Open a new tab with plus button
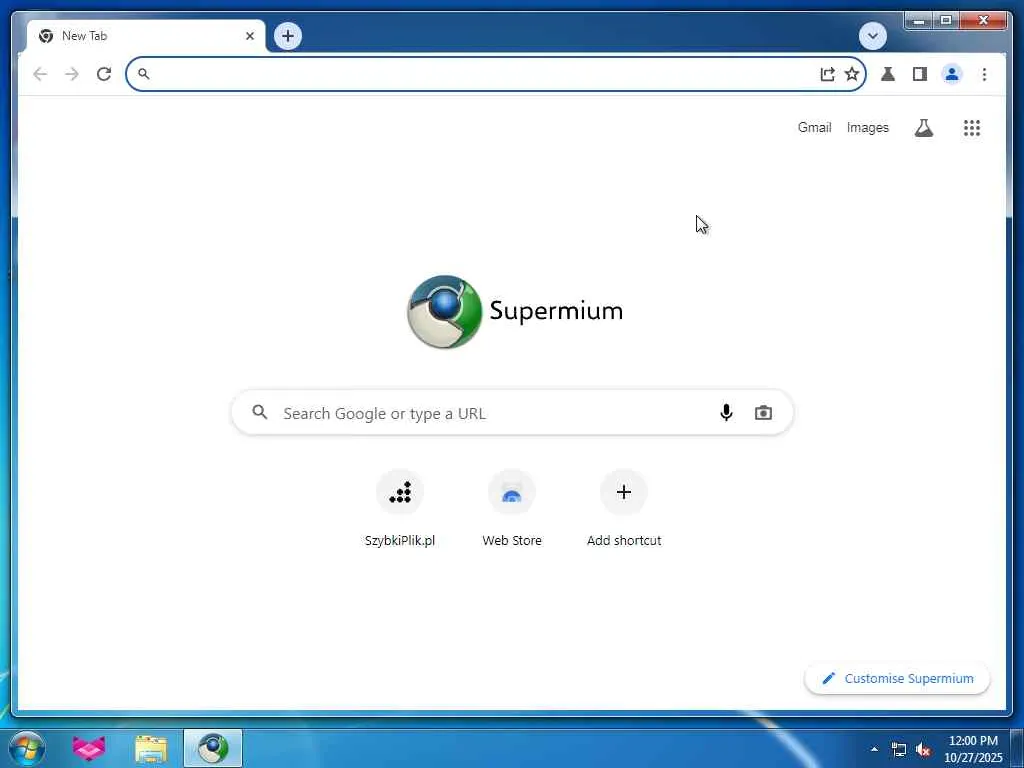 click(288, 36)
